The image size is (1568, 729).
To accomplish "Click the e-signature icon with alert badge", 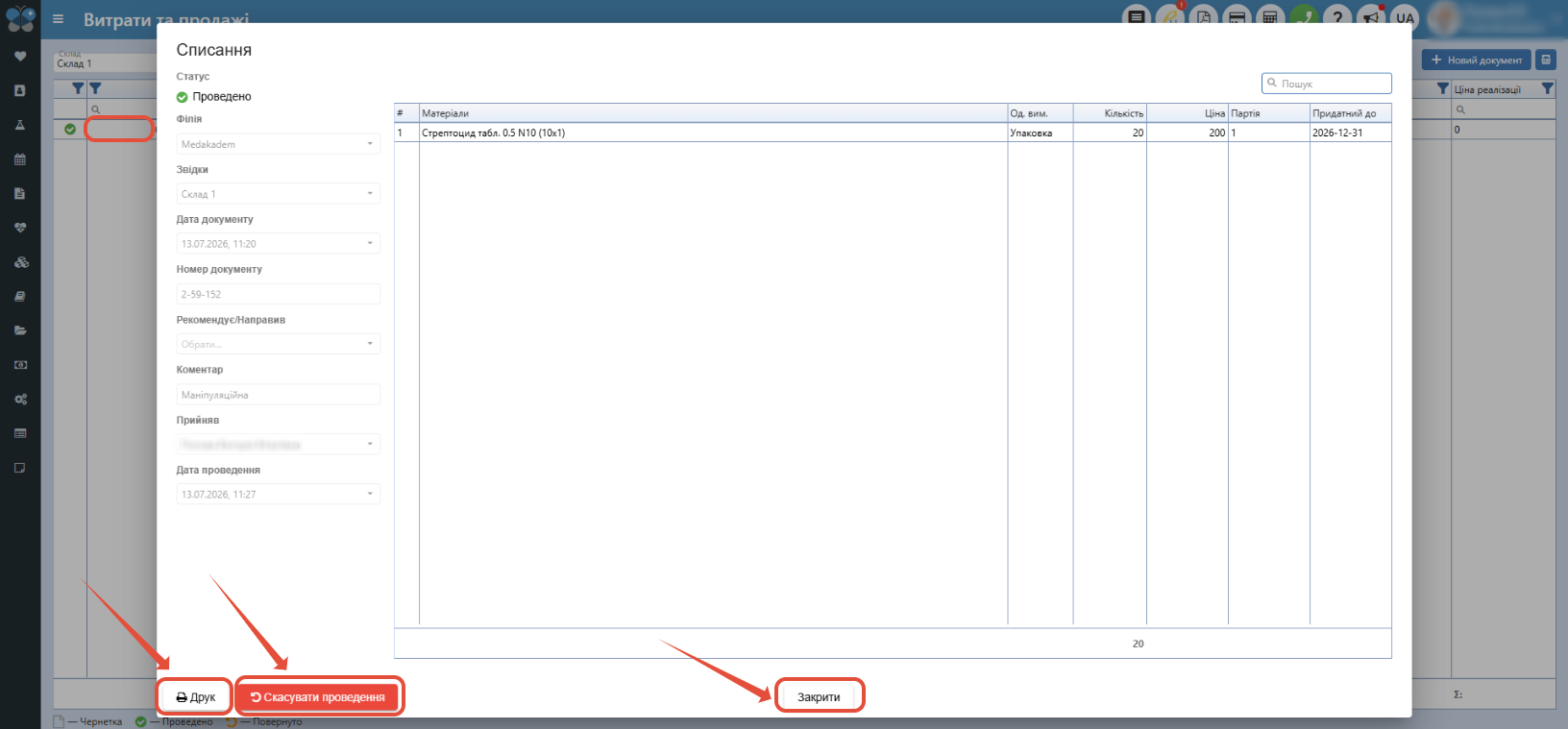I will (1170, 16).
